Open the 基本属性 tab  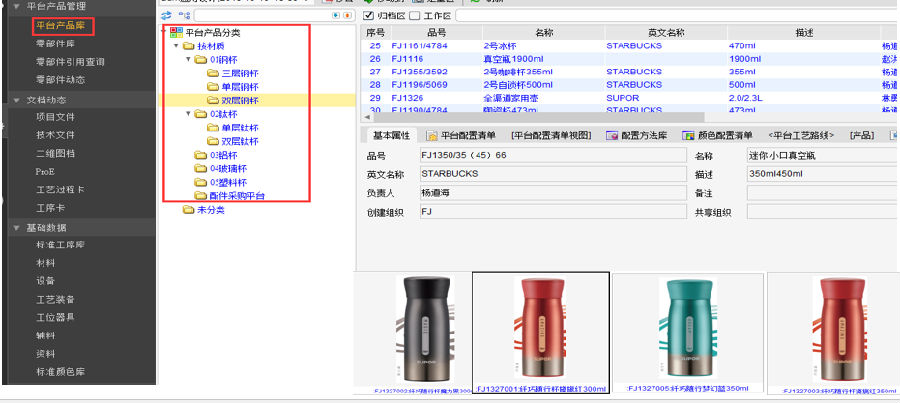391,135
